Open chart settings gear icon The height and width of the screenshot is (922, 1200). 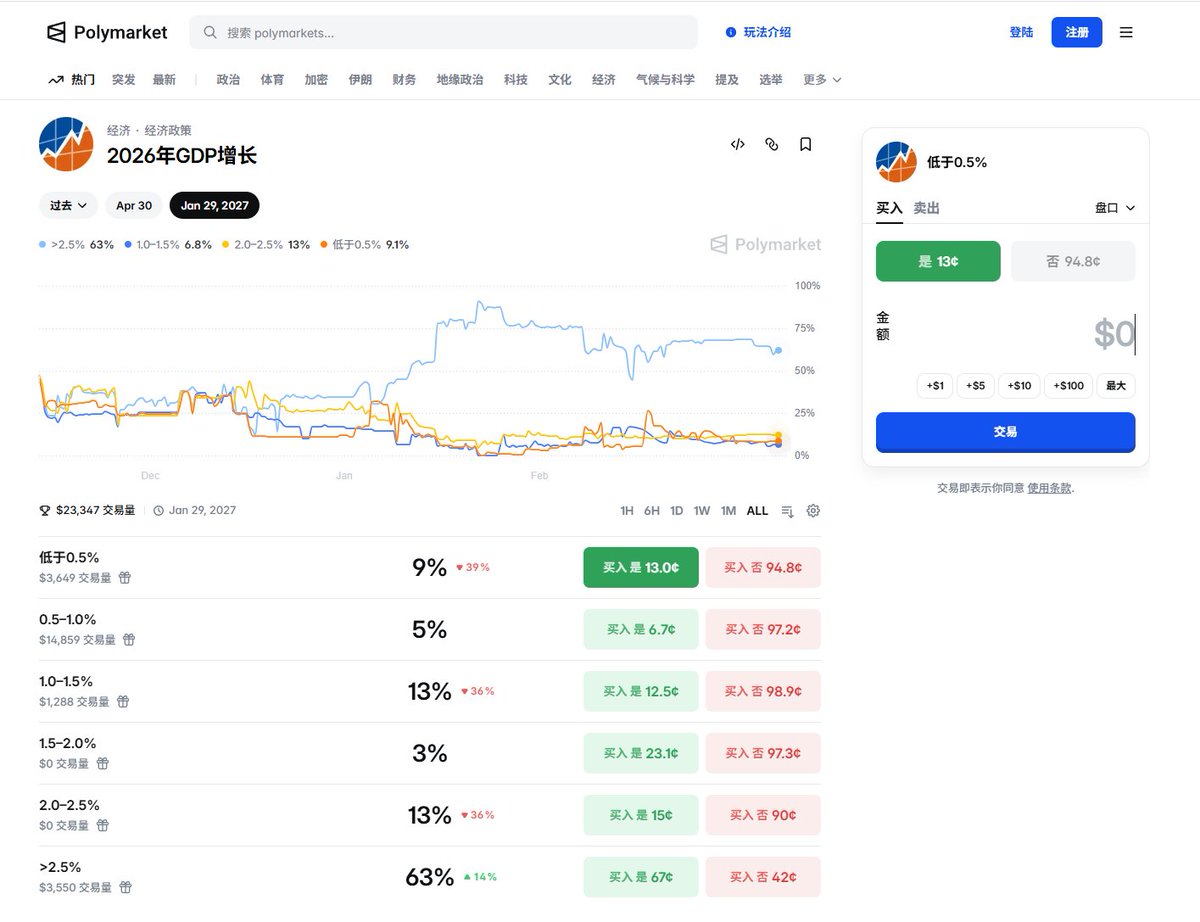click(813, 510)
